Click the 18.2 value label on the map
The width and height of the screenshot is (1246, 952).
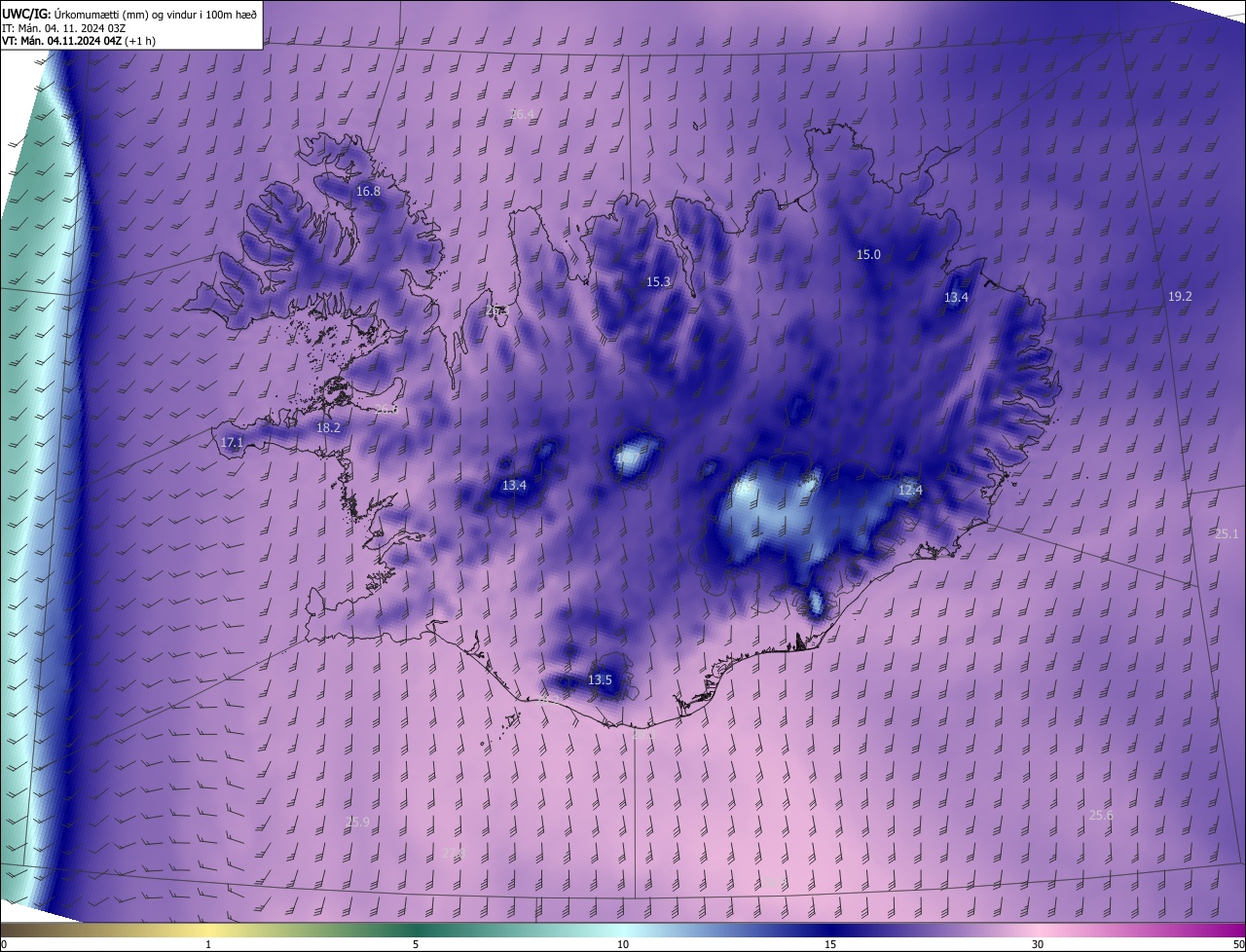(329, 428)
